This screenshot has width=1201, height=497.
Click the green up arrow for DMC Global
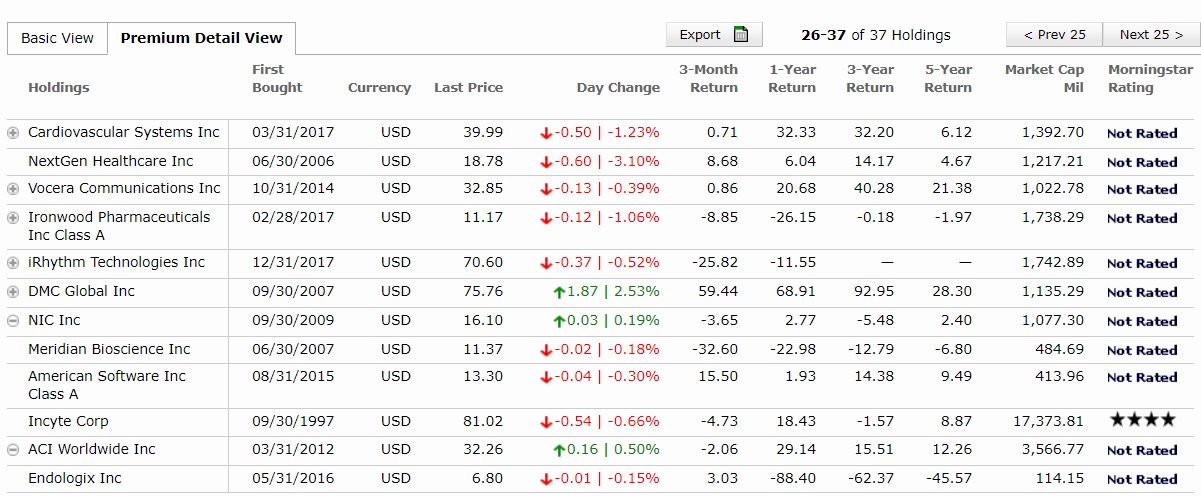559,292
